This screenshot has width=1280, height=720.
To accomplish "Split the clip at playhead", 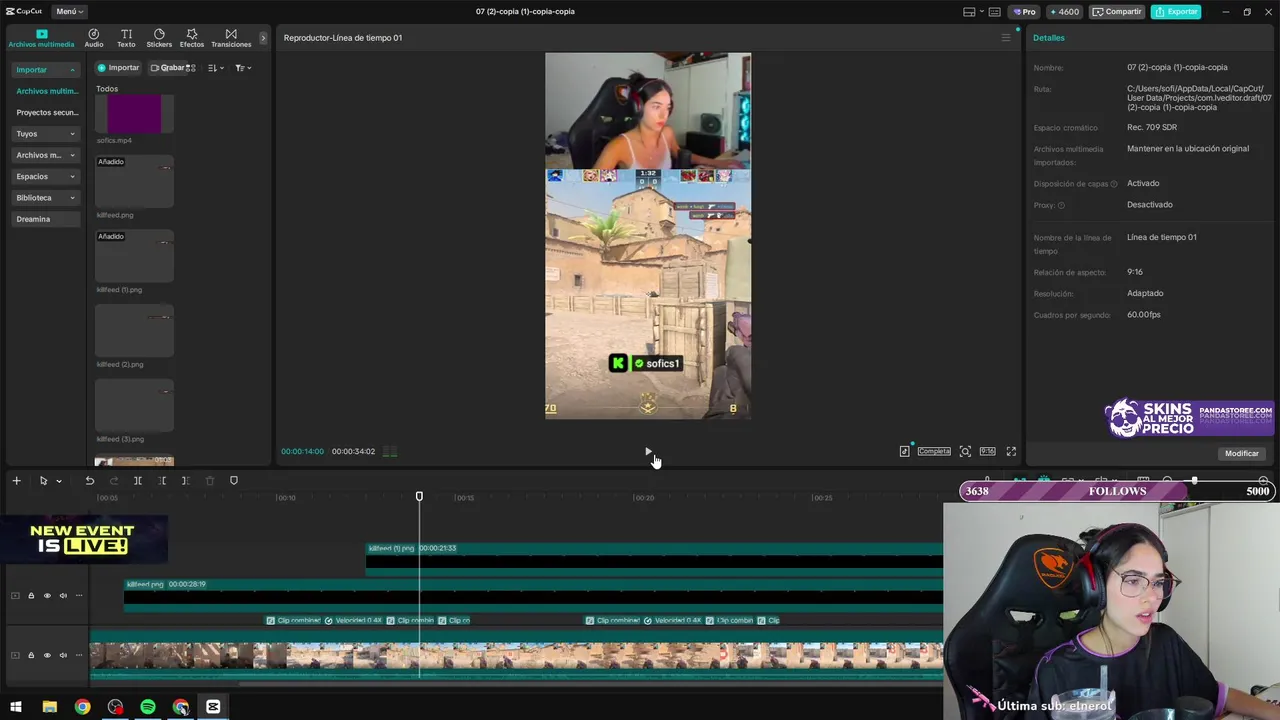I will pyautogui.click(x=137, y=481).
